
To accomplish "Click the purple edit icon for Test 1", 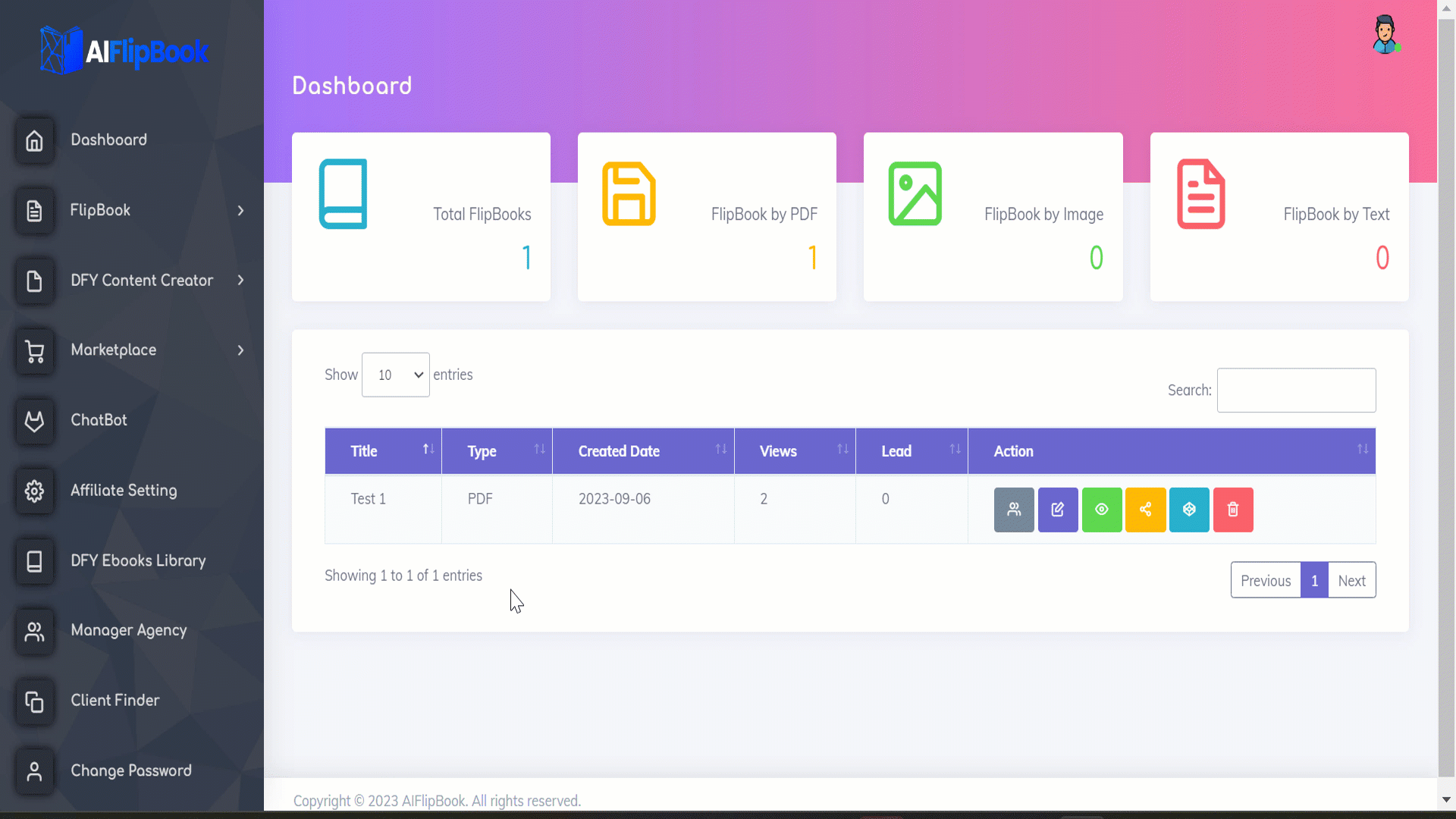I will 1058,510.
